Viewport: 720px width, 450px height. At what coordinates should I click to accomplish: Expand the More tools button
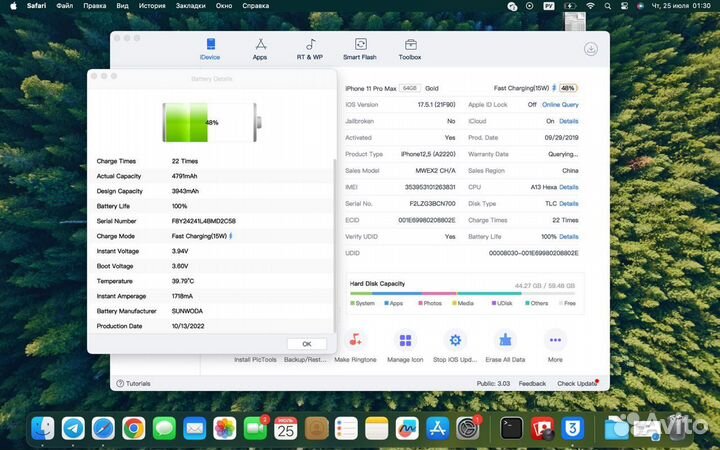click(x=555, y=341)
